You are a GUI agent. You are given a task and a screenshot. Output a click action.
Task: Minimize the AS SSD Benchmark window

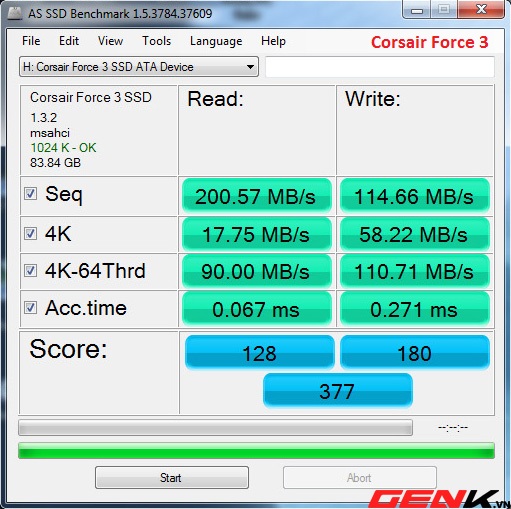pyautogui.click(x=417, y=10)
